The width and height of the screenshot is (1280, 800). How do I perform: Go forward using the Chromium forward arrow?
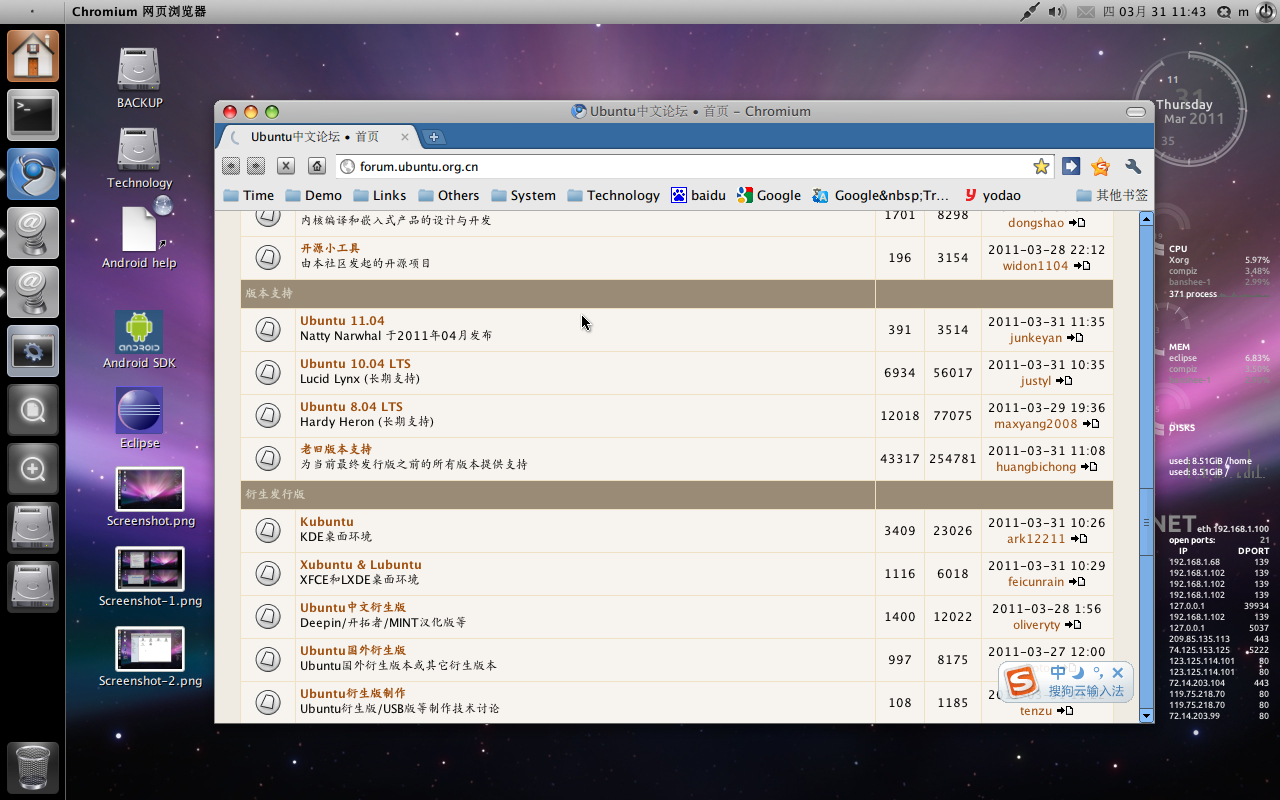point(256,166)
